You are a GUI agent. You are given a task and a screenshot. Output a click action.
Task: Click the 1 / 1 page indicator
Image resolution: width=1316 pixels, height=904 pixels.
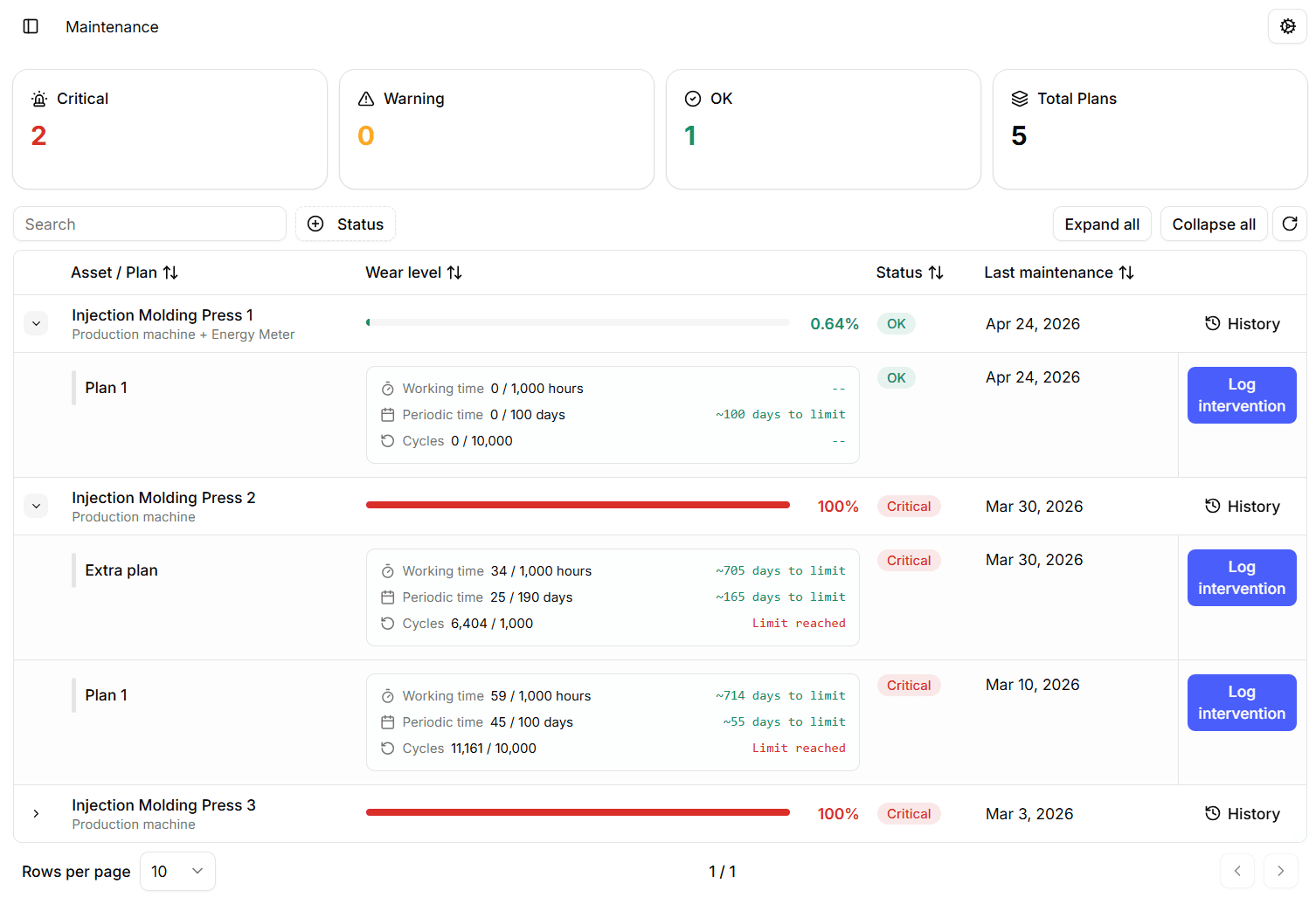[x=722, y=871]
